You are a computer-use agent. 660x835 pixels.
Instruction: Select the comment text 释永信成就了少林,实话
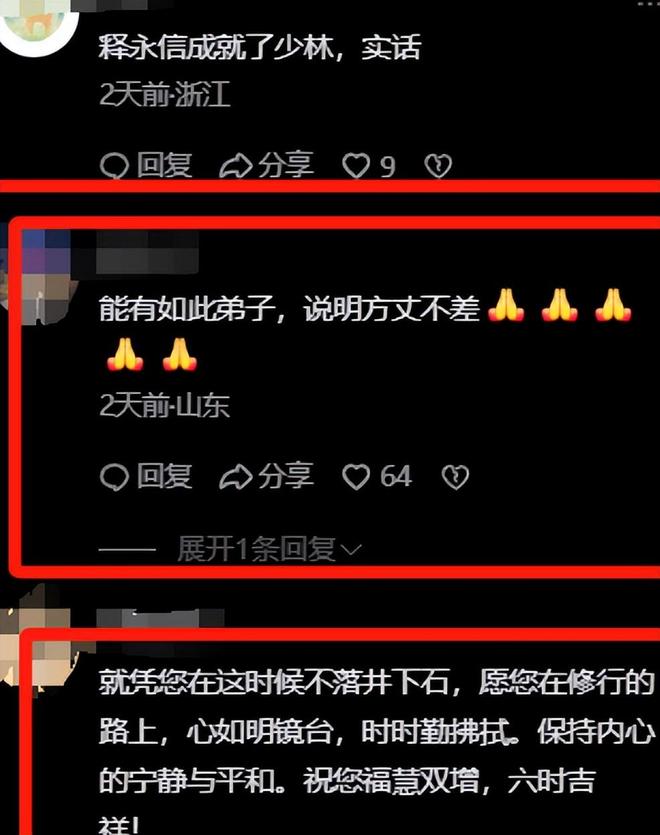tap(260, 47)
